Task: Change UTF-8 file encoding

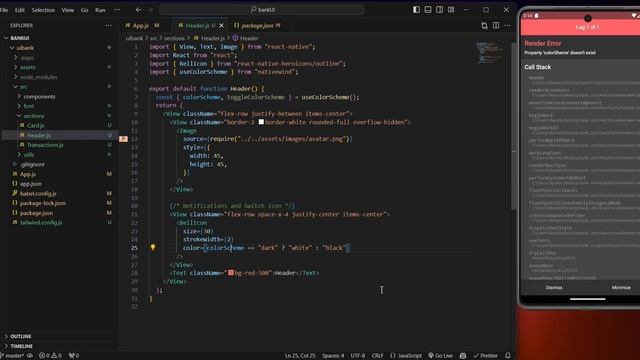Action: click(x=358, y=356)
